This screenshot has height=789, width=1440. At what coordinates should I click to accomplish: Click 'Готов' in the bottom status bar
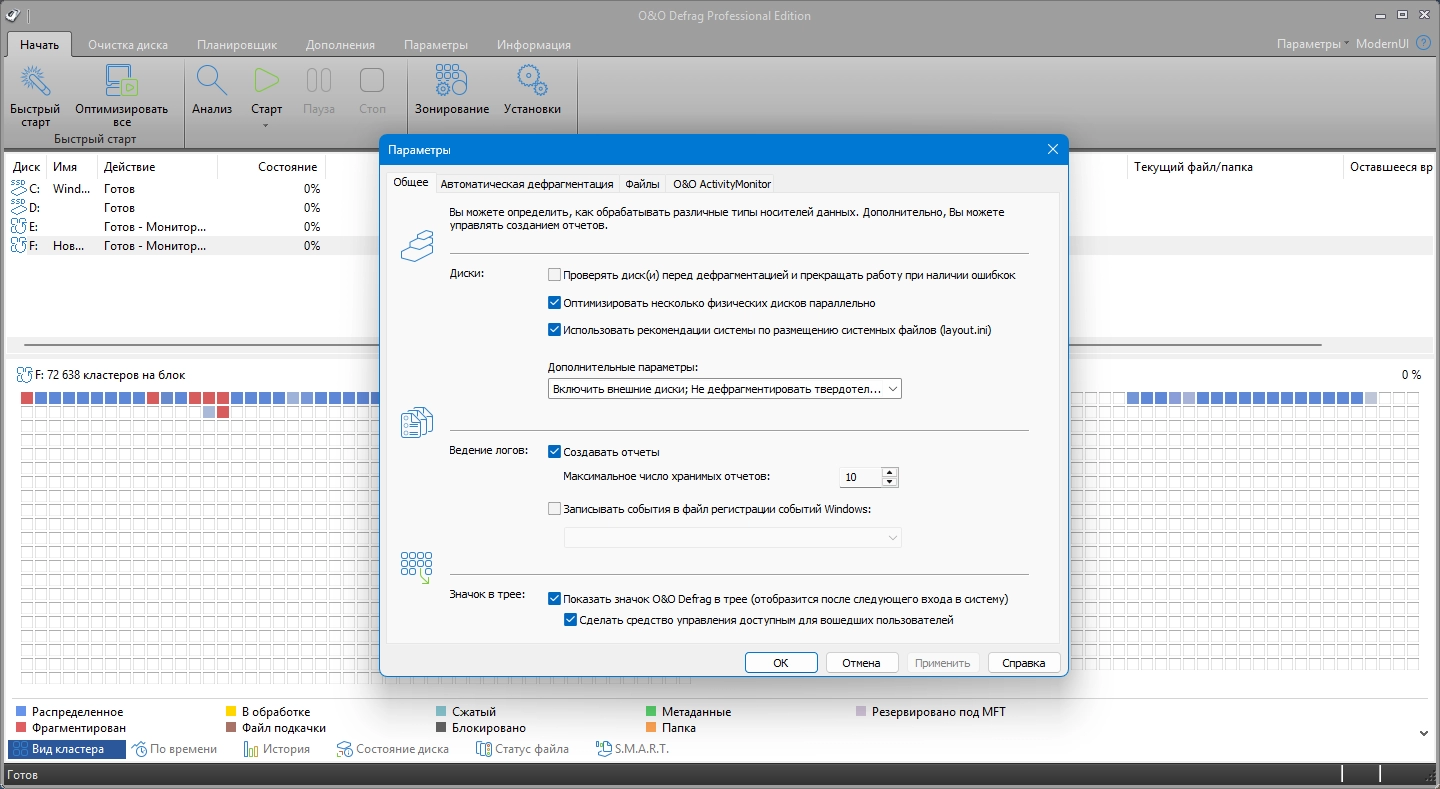coord(22,775)
